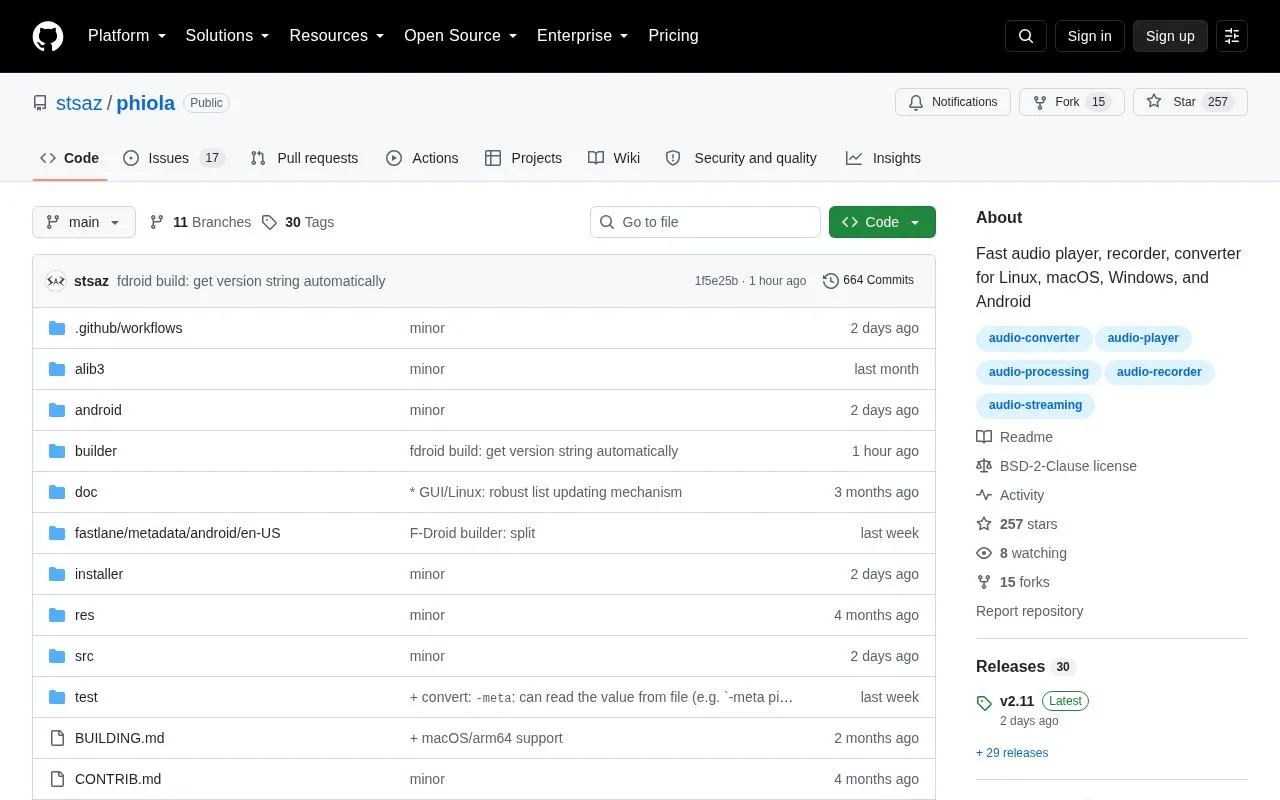Click the Go to file search field

tap(705, 222)
